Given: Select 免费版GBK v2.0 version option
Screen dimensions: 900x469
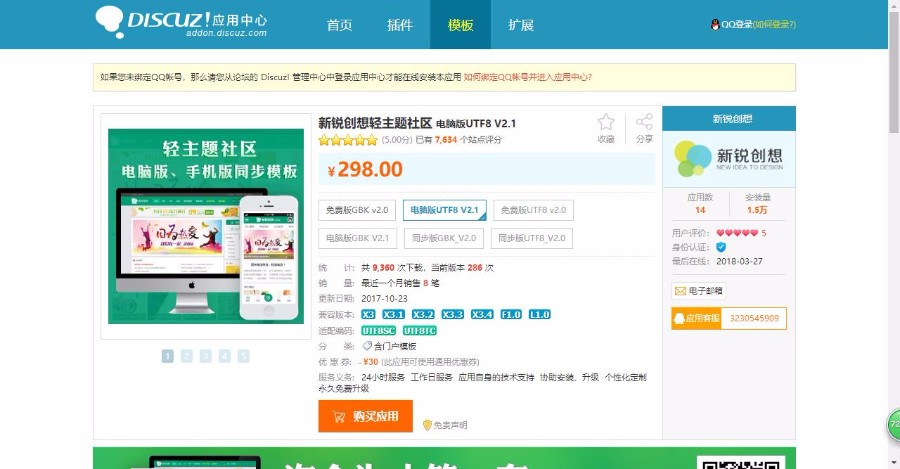Looking at the screenshot, I should [x=357, y=210].
